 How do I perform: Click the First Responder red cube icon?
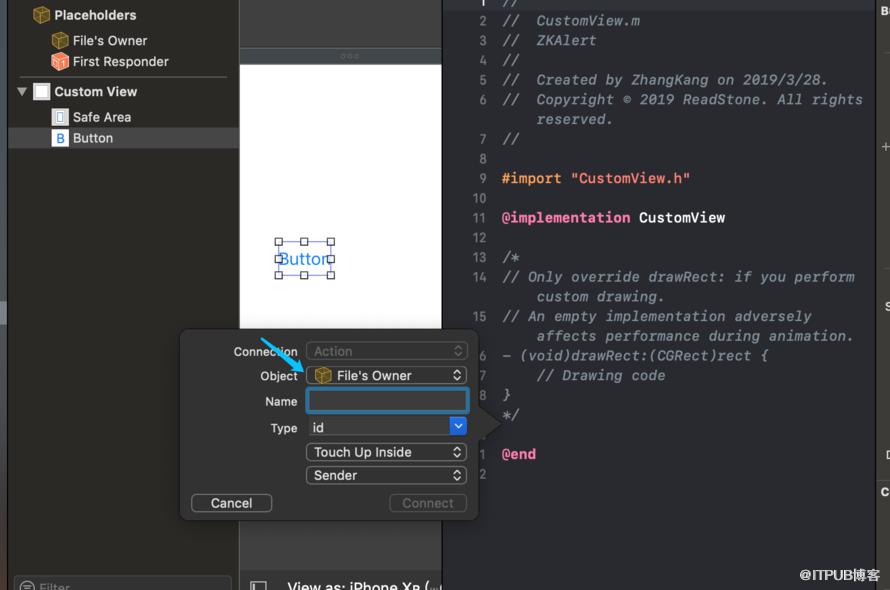click(x=60, y=61)
